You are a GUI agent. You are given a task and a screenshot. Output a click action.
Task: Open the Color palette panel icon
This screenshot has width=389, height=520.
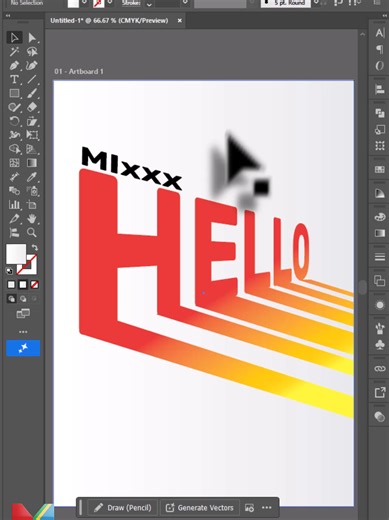pos(380,217)
